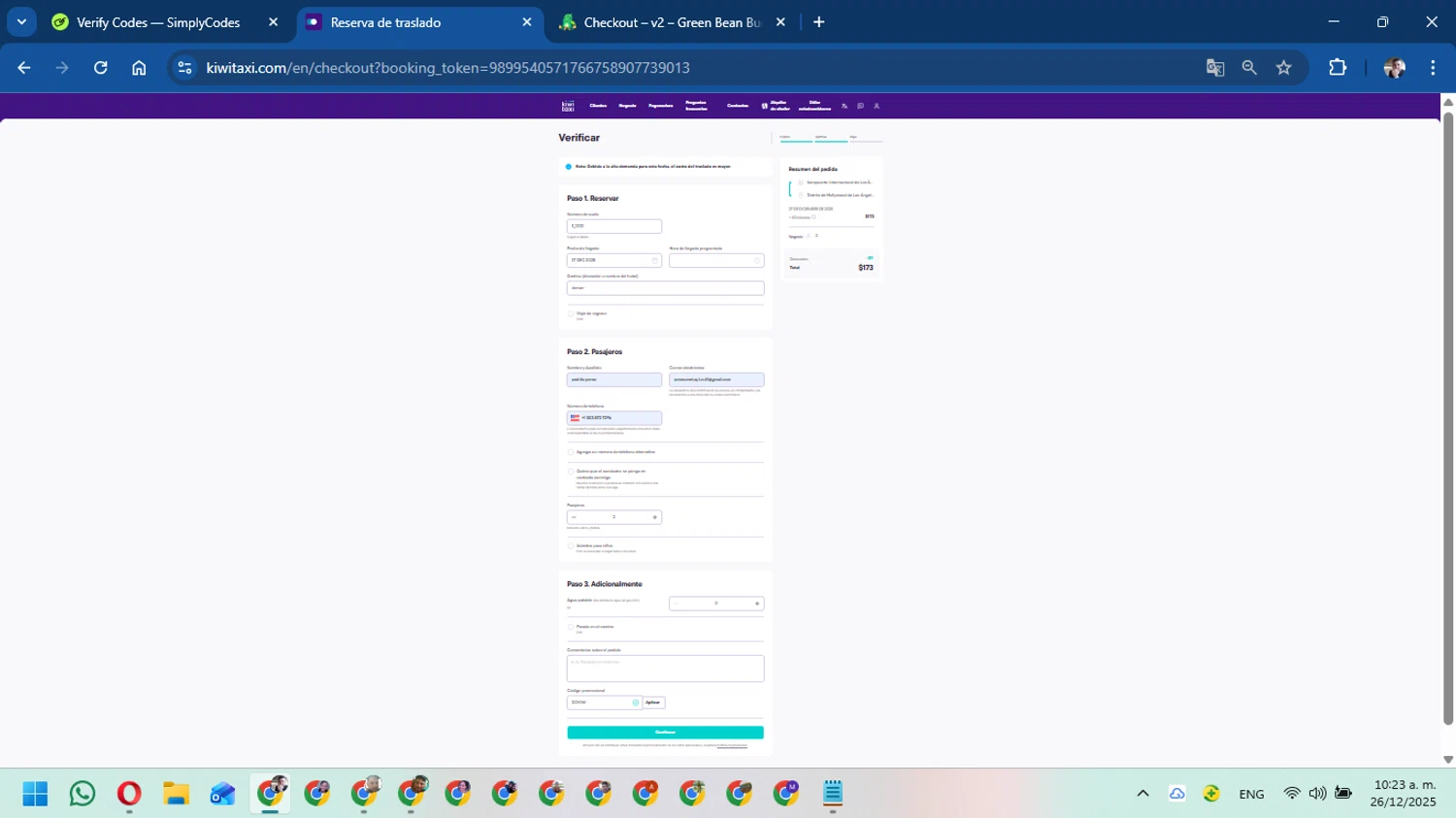Viewport: 1456px width, 818px height.
Task: Open Chrome three-dot menu
Action: 1433,68
